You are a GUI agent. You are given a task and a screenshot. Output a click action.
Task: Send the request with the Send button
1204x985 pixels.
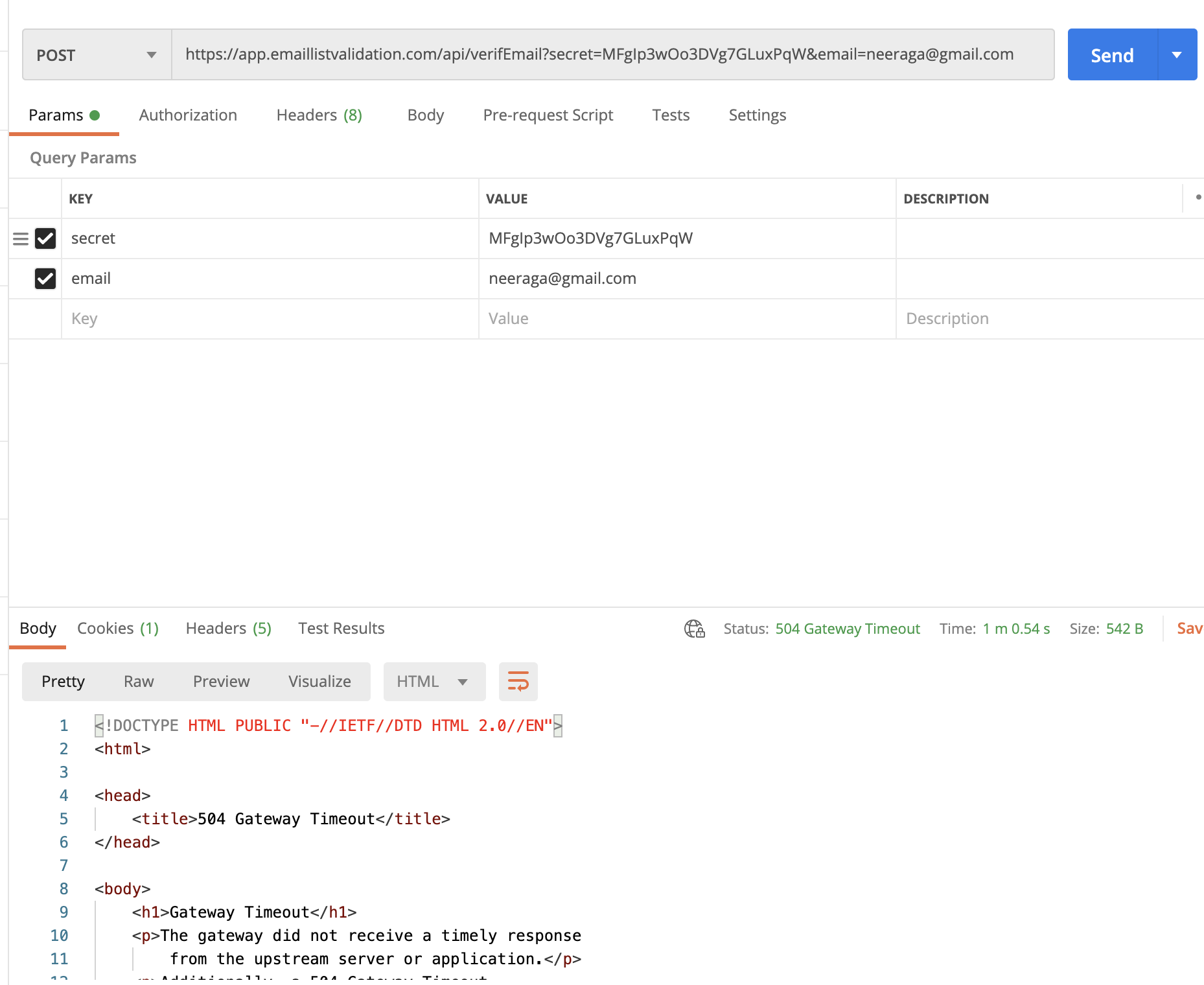point(1112,55)
